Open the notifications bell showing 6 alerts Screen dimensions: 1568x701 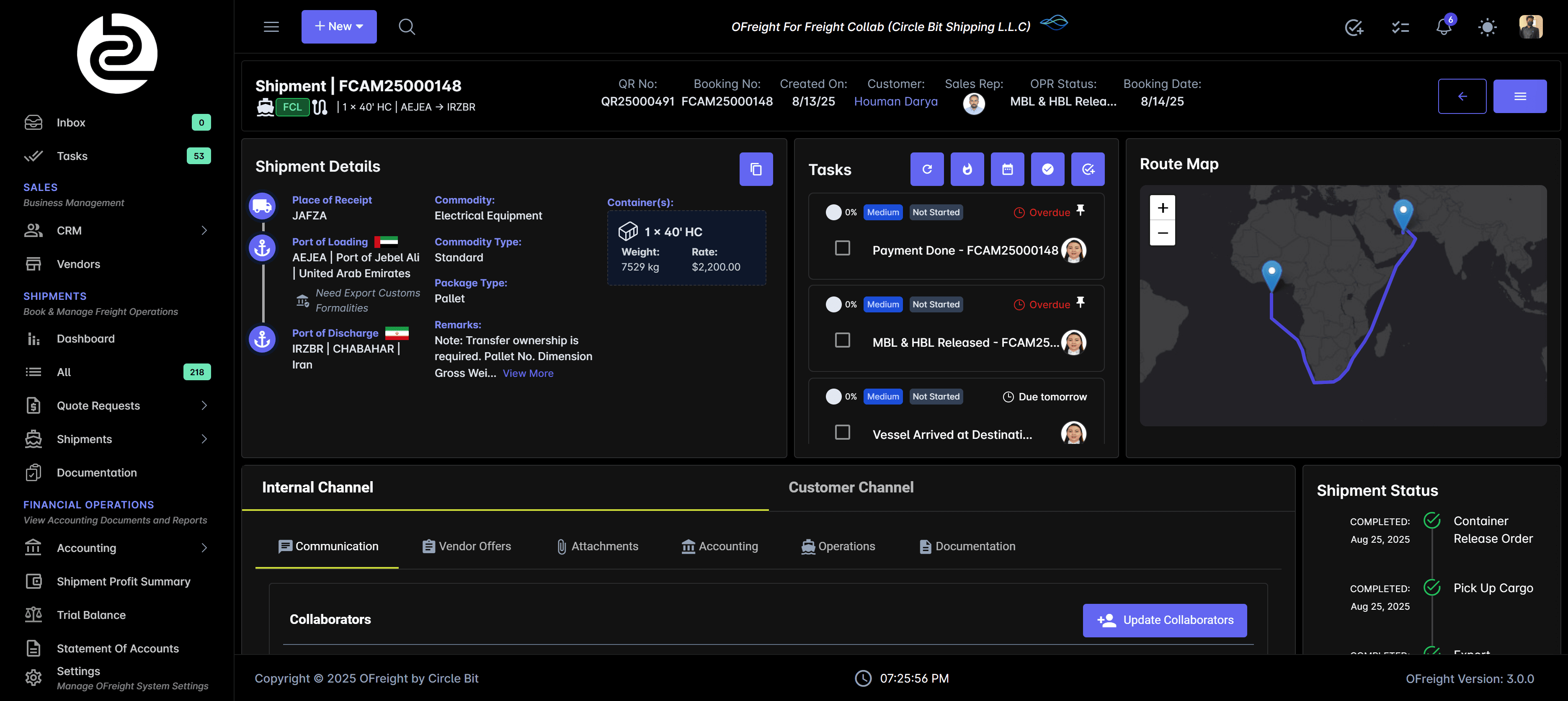1443,27
